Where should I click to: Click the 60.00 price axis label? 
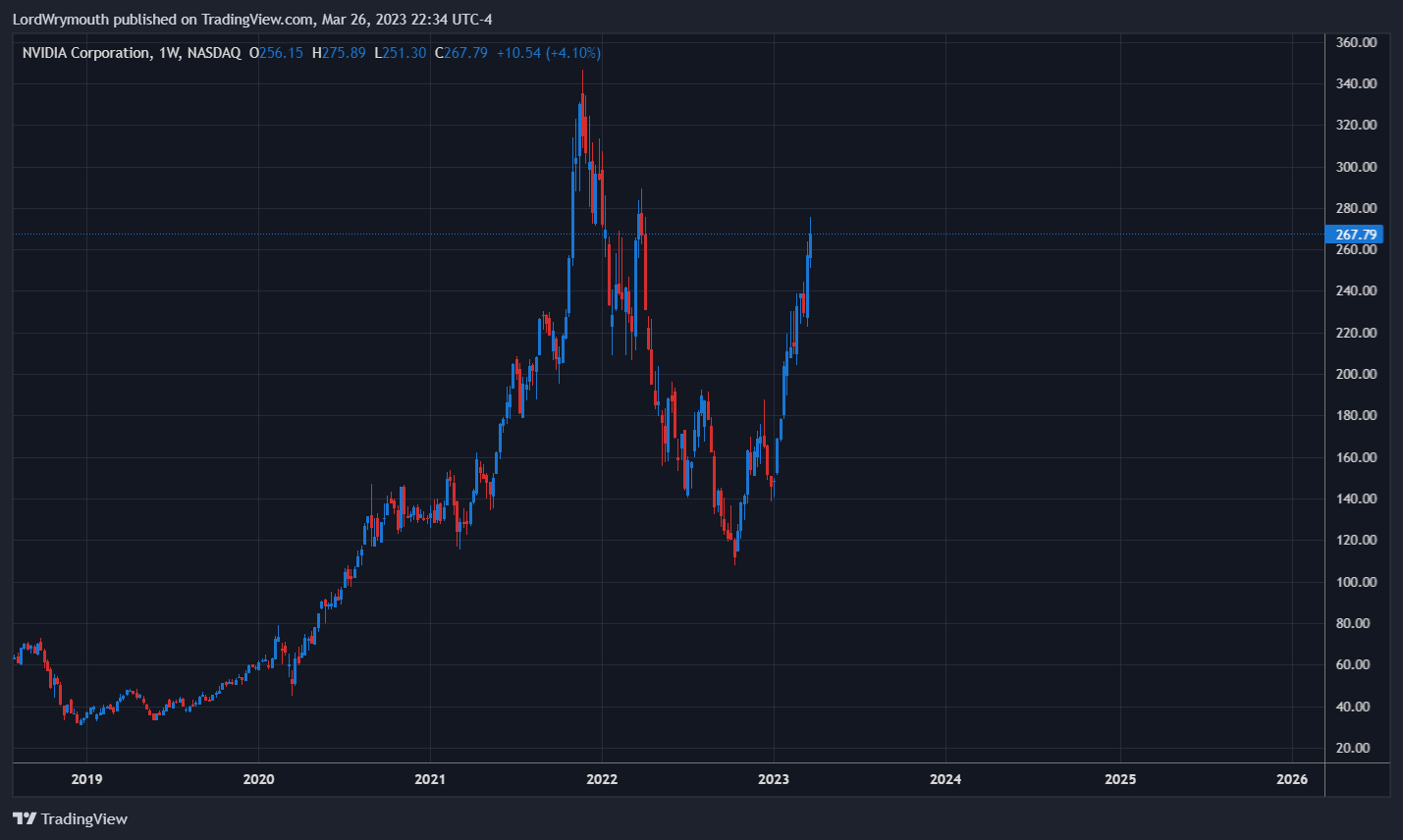1353,664
